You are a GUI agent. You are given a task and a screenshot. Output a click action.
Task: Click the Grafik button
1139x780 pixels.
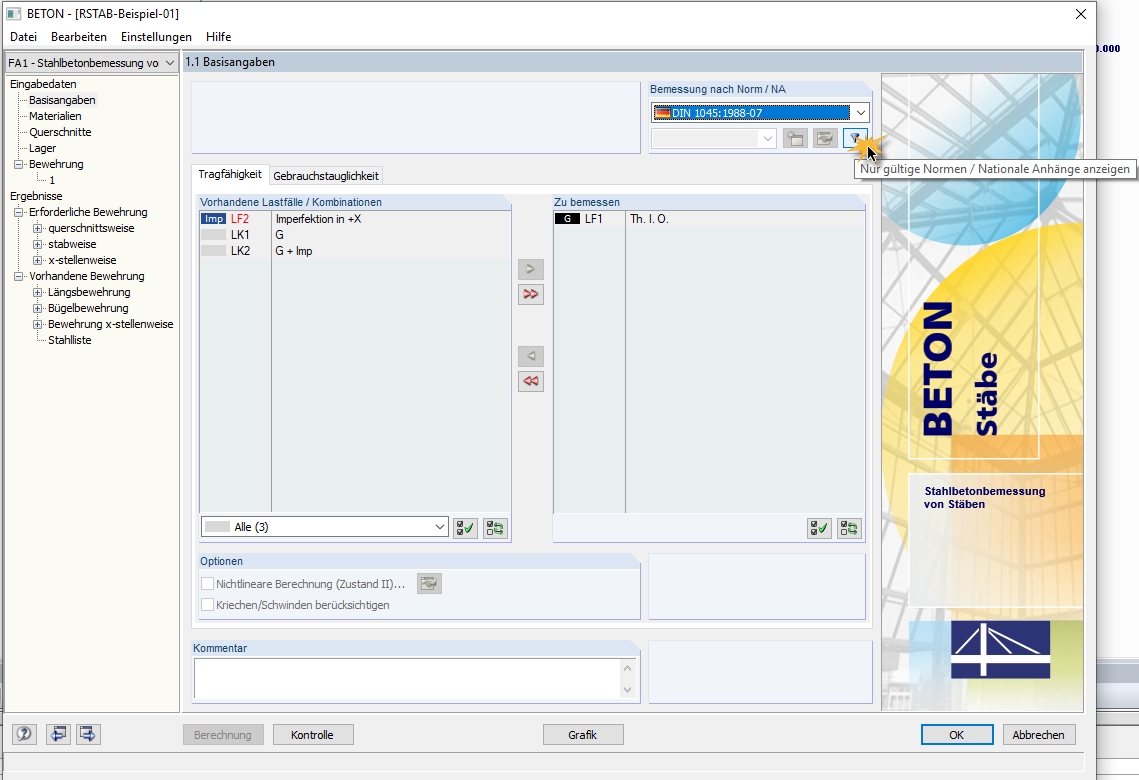pyautogui.click(x=583, y=735)
